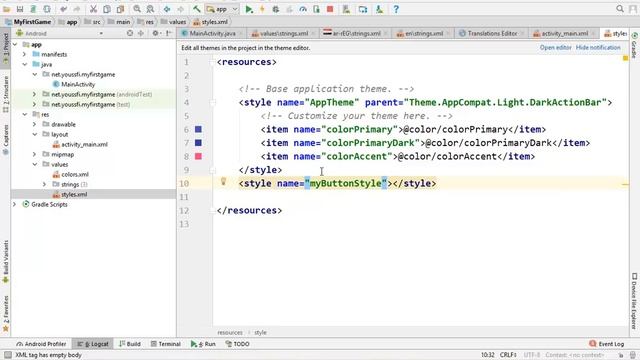Search everywhere magnifier at top right

(620, 9)
